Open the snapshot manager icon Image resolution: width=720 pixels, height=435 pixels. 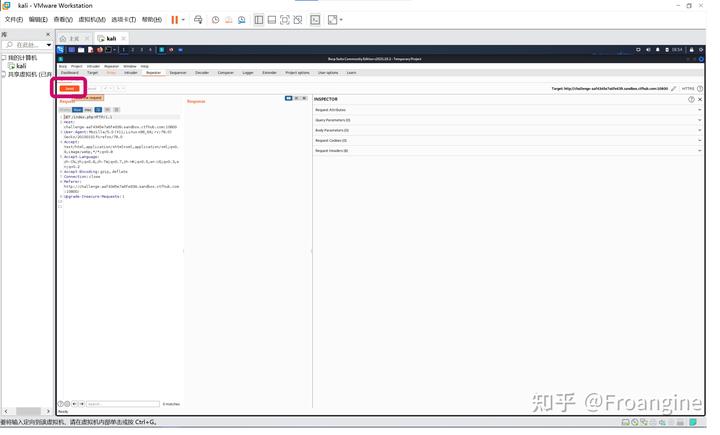coord(242,20)
